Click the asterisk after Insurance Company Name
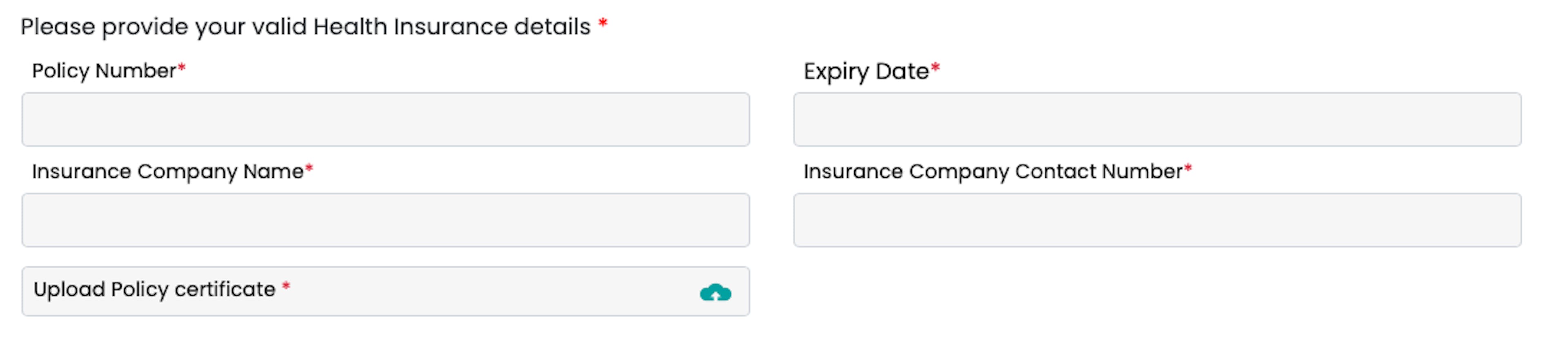This screenshot has width=1568, height=351. (x=309, y=169)
